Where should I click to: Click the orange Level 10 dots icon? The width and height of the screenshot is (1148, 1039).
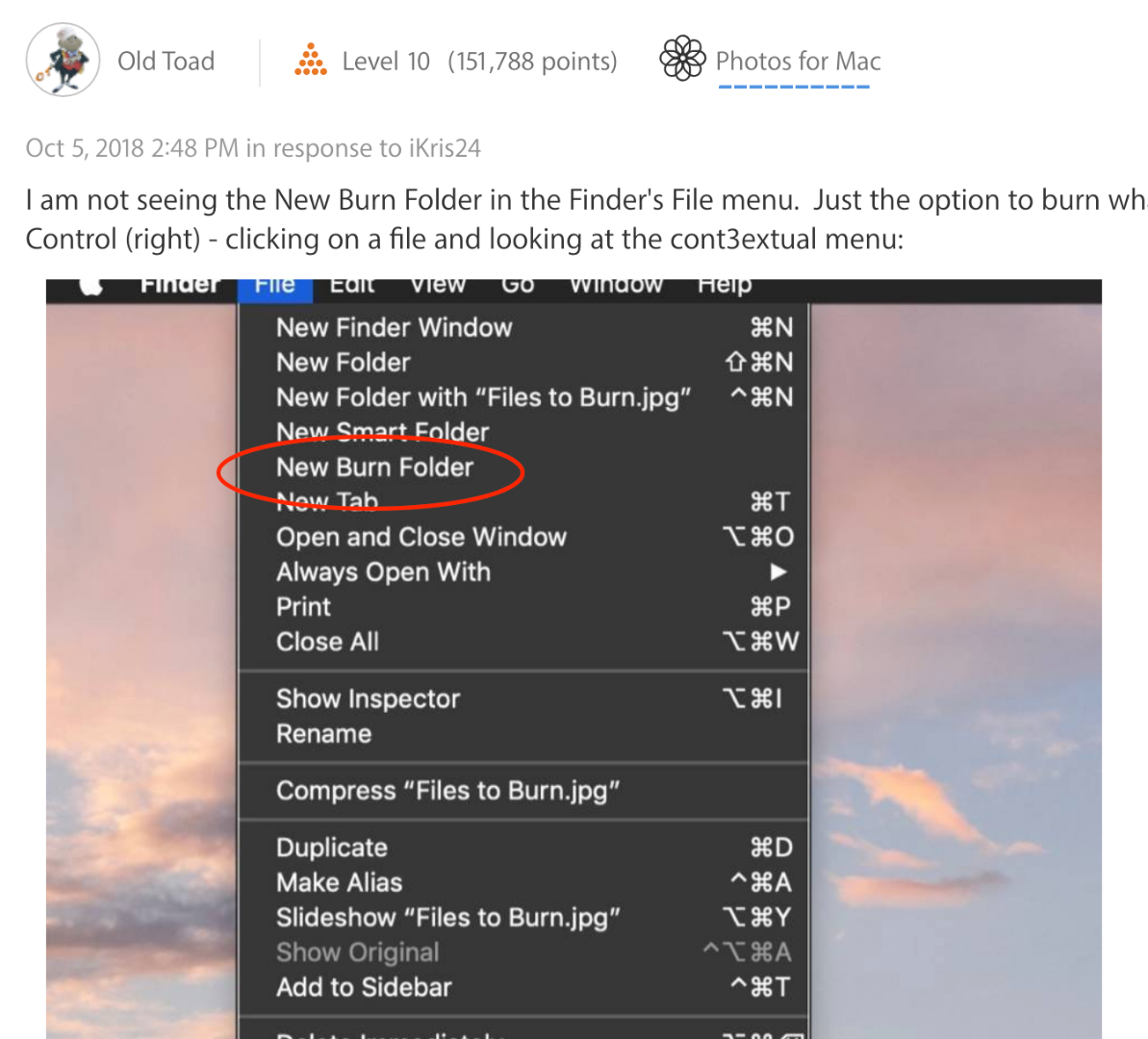tap(310, 60)
